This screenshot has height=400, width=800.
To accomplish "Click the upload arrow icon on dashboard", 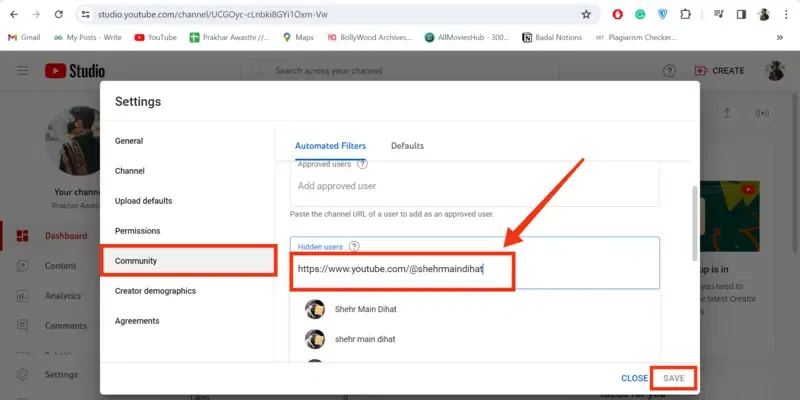I will tap(728, 113).
